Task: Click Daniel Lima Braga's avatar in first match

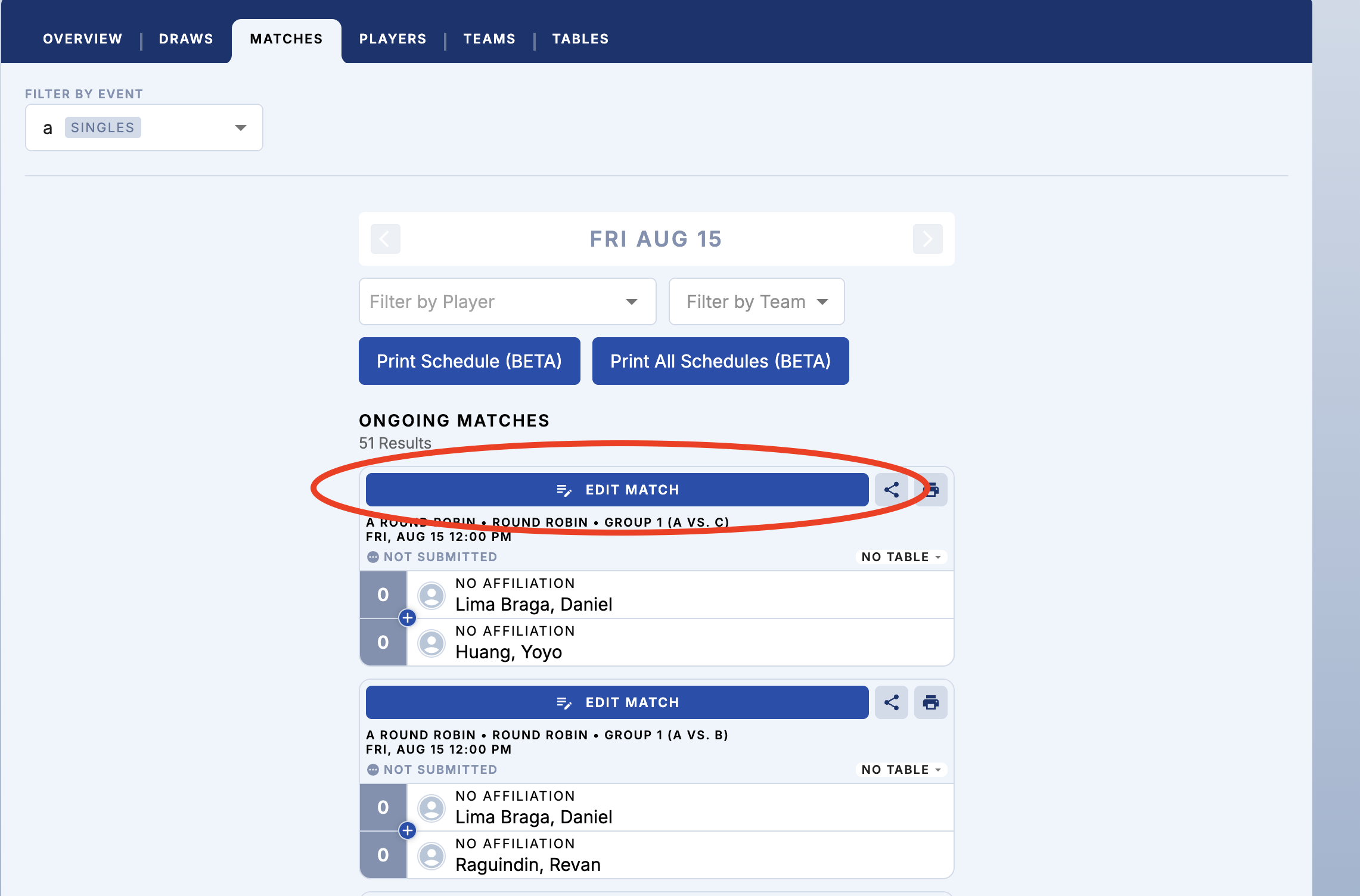Action: (431, 595)
